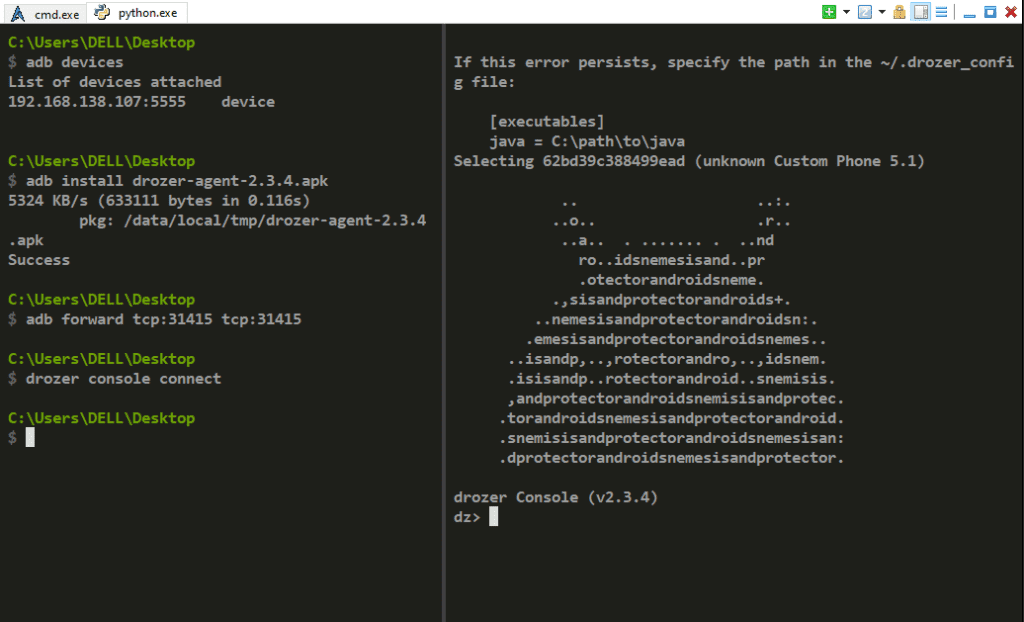
Task: Click the active console number 2 icon
Action: [865, 12]
